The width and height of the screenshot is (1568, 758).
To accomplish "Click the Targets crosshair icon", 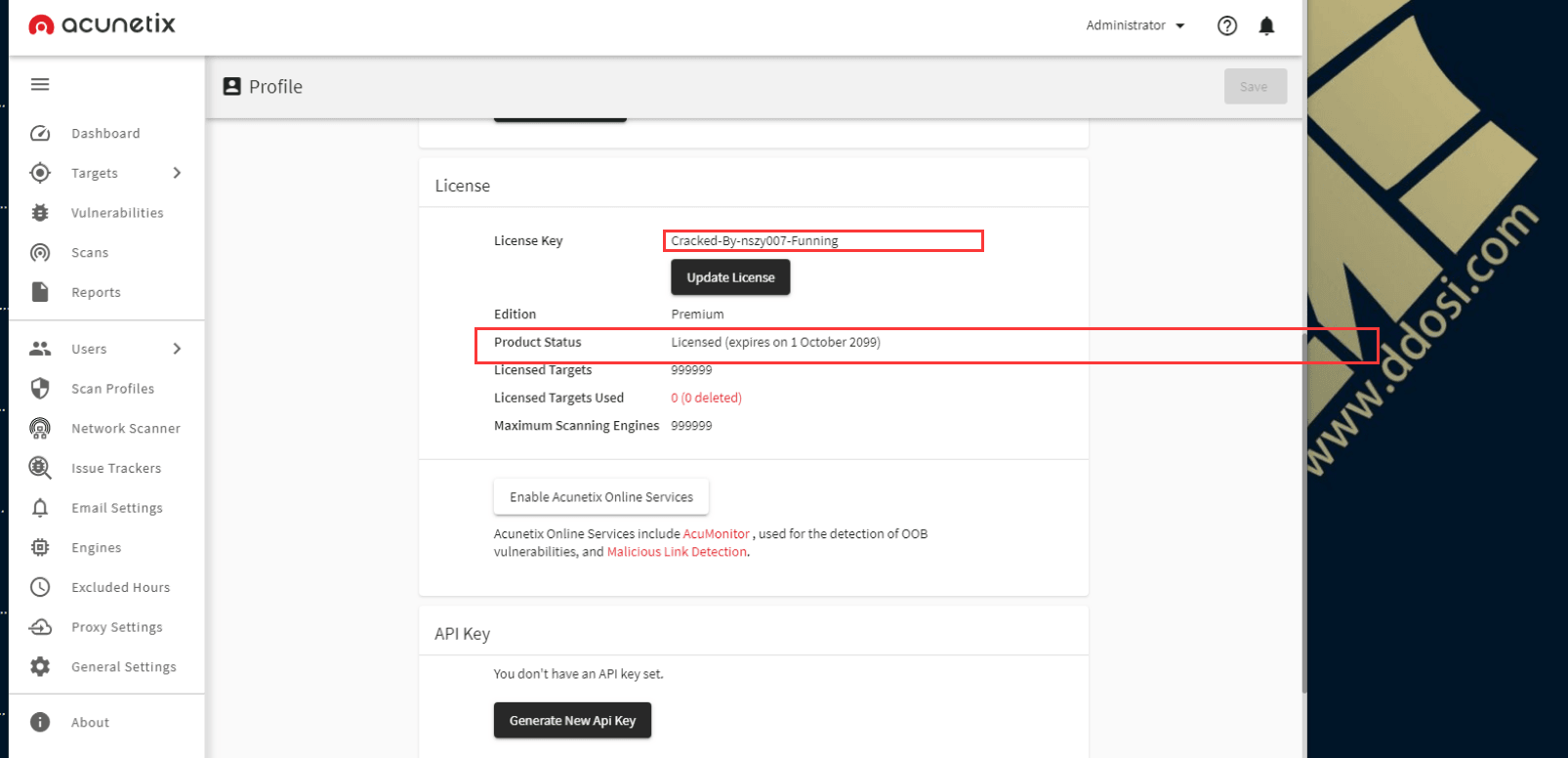I will pyautogui.click(x=40, y=173).
